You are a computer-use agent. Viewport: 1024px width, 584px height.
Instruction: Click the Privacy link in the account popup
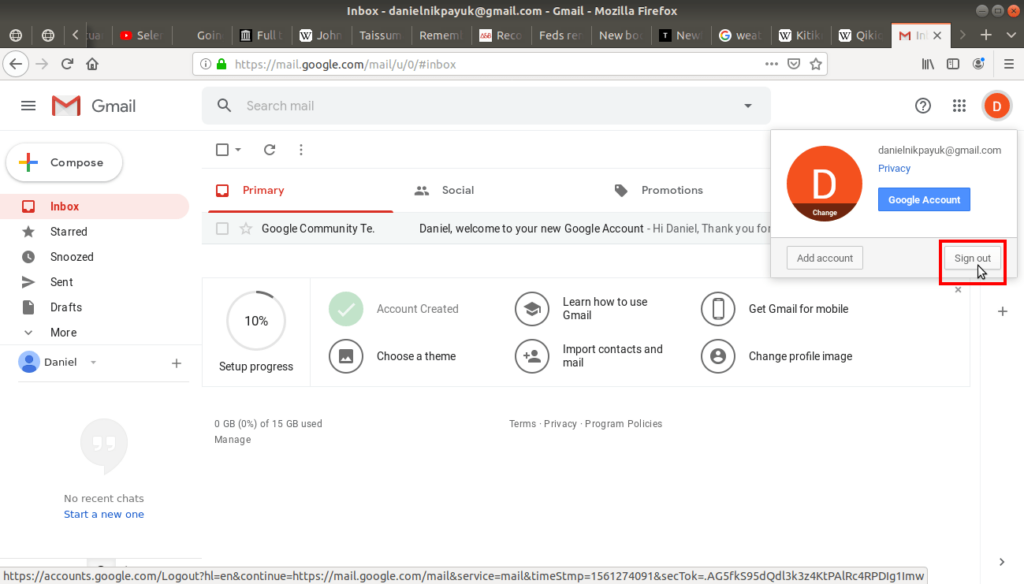(x=894, y=169)
